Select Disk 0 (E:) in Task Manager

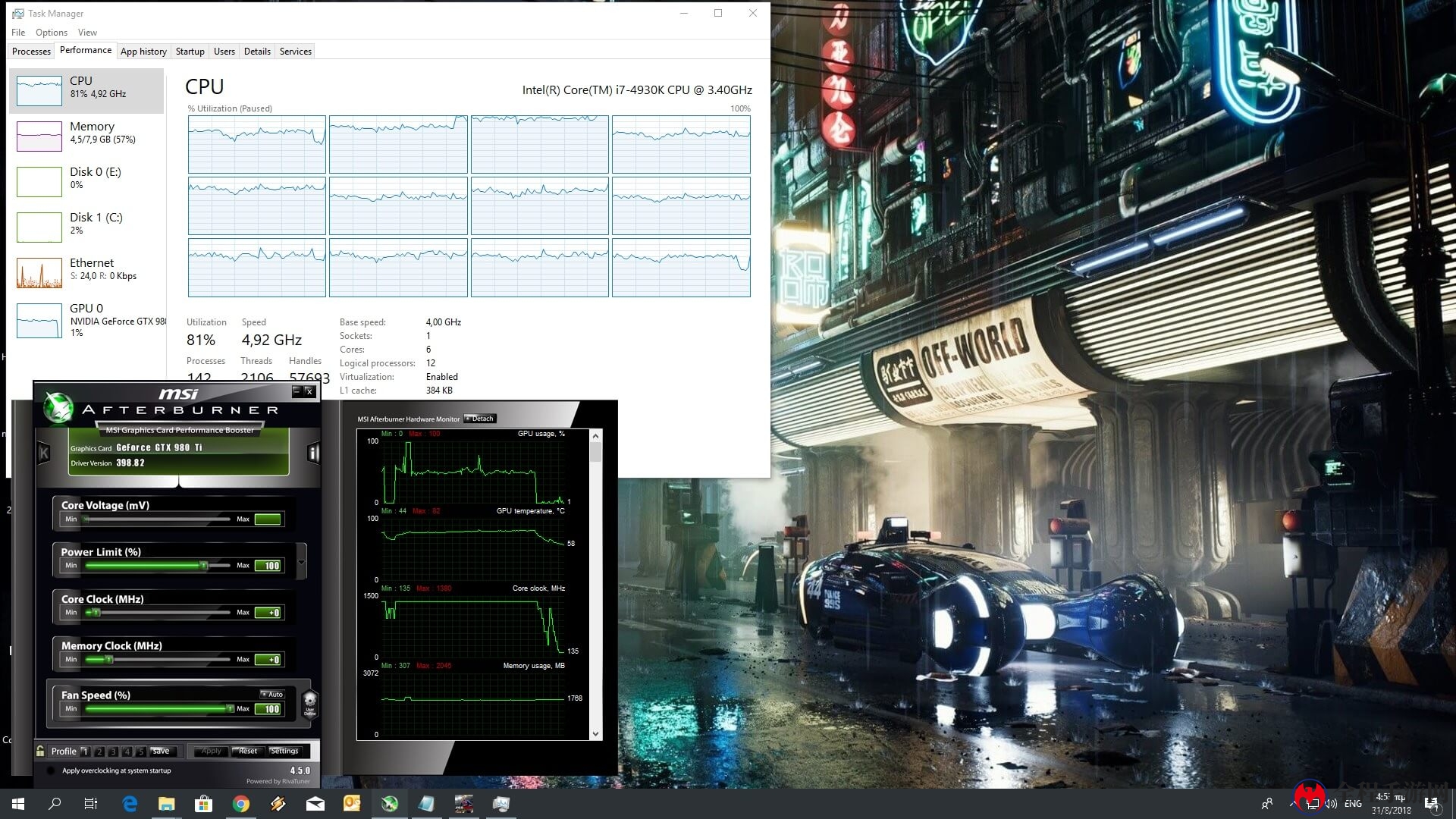click(86, 181)
